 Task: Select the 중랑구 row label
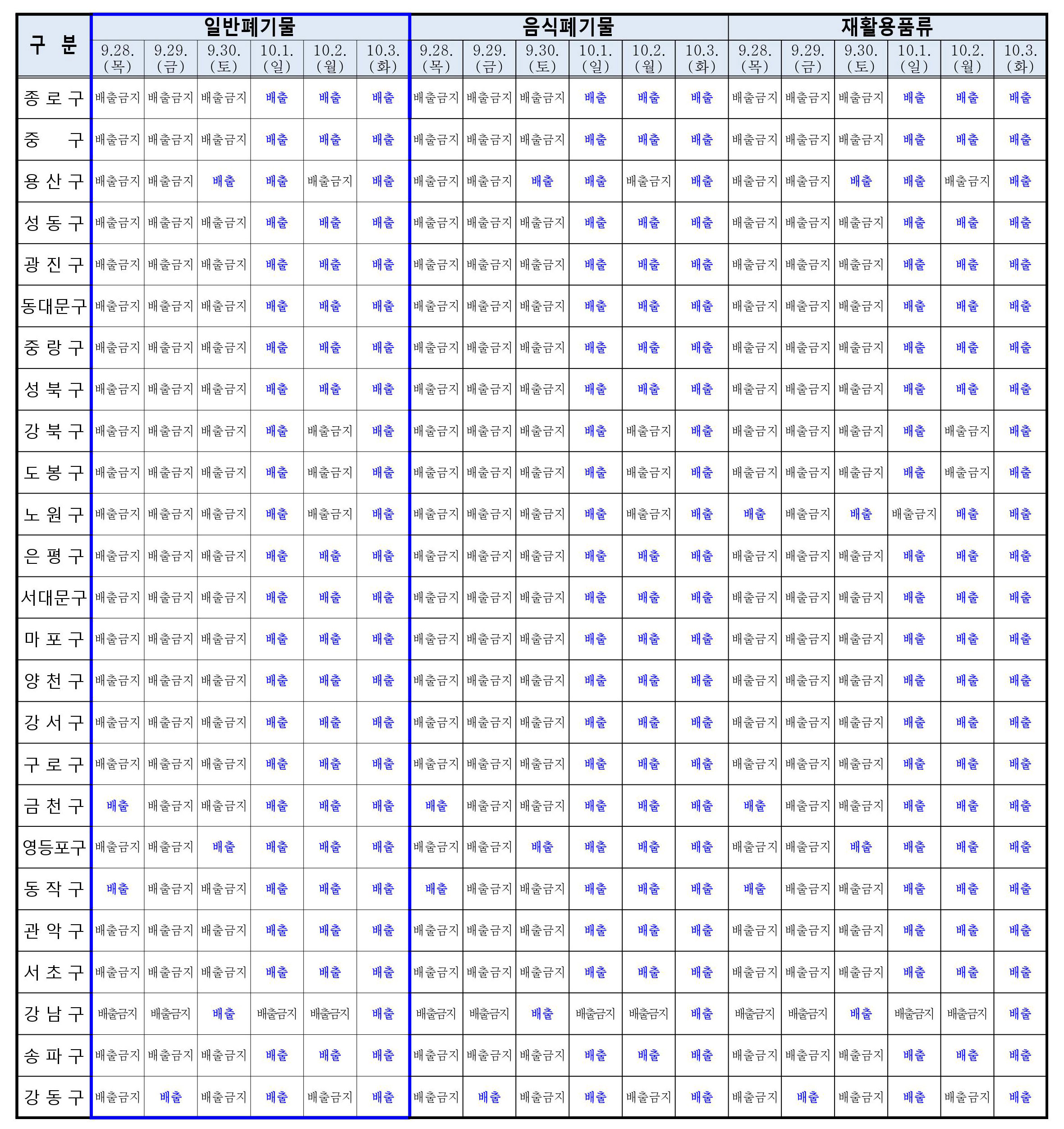click(x=54, y=348)
